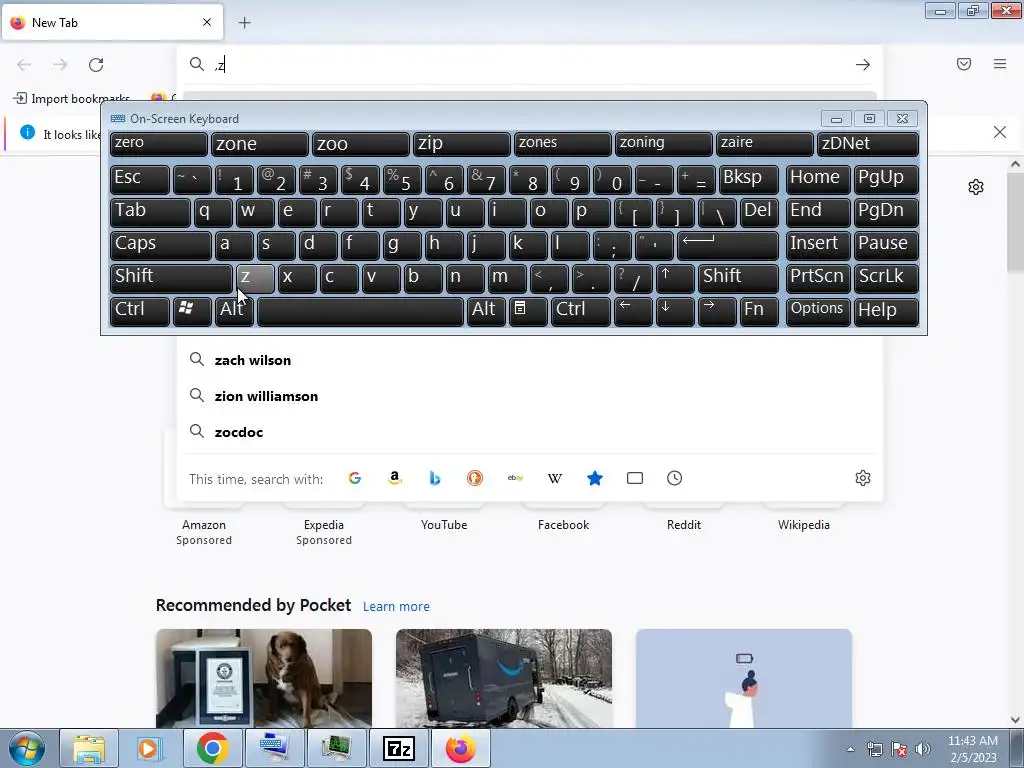Toggle Caps key on On-Screen Keyboard
The image size is (1024, 768).
coord(160,245)
